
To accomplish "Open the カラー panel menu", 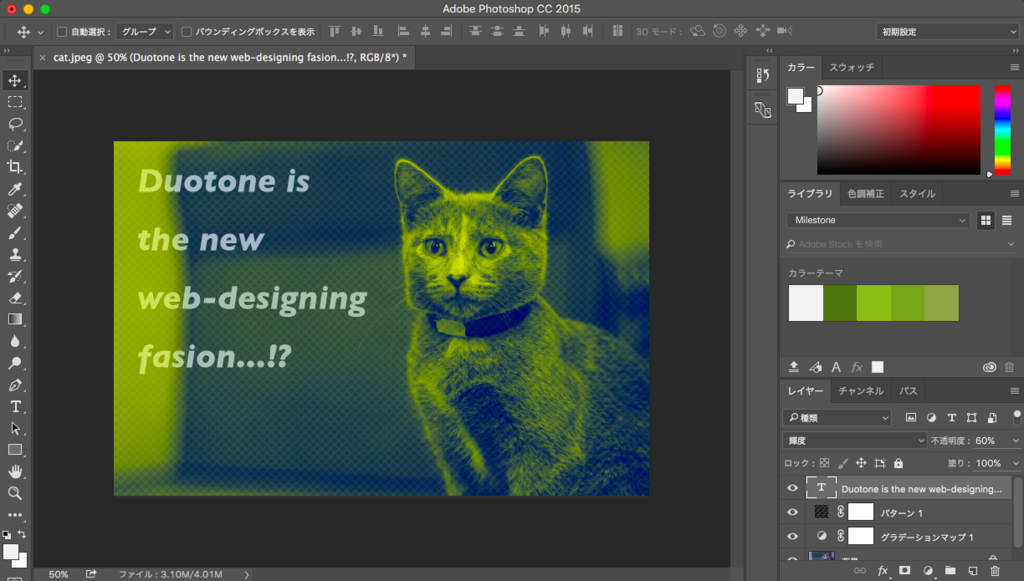I will click(1014, 67).
